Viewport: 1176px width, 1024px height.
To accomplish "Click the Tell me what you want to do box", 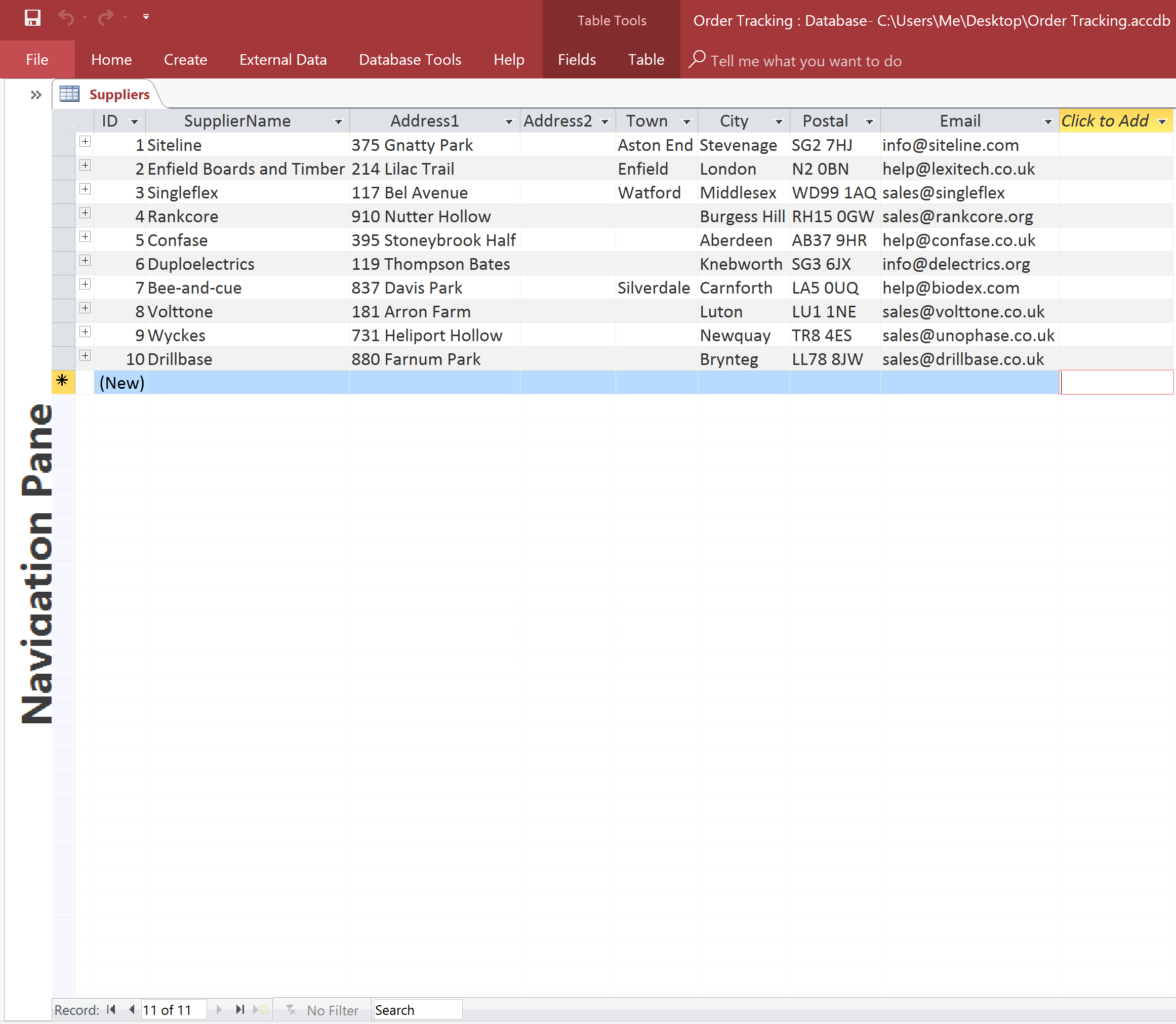I will (x=806, y=61).
